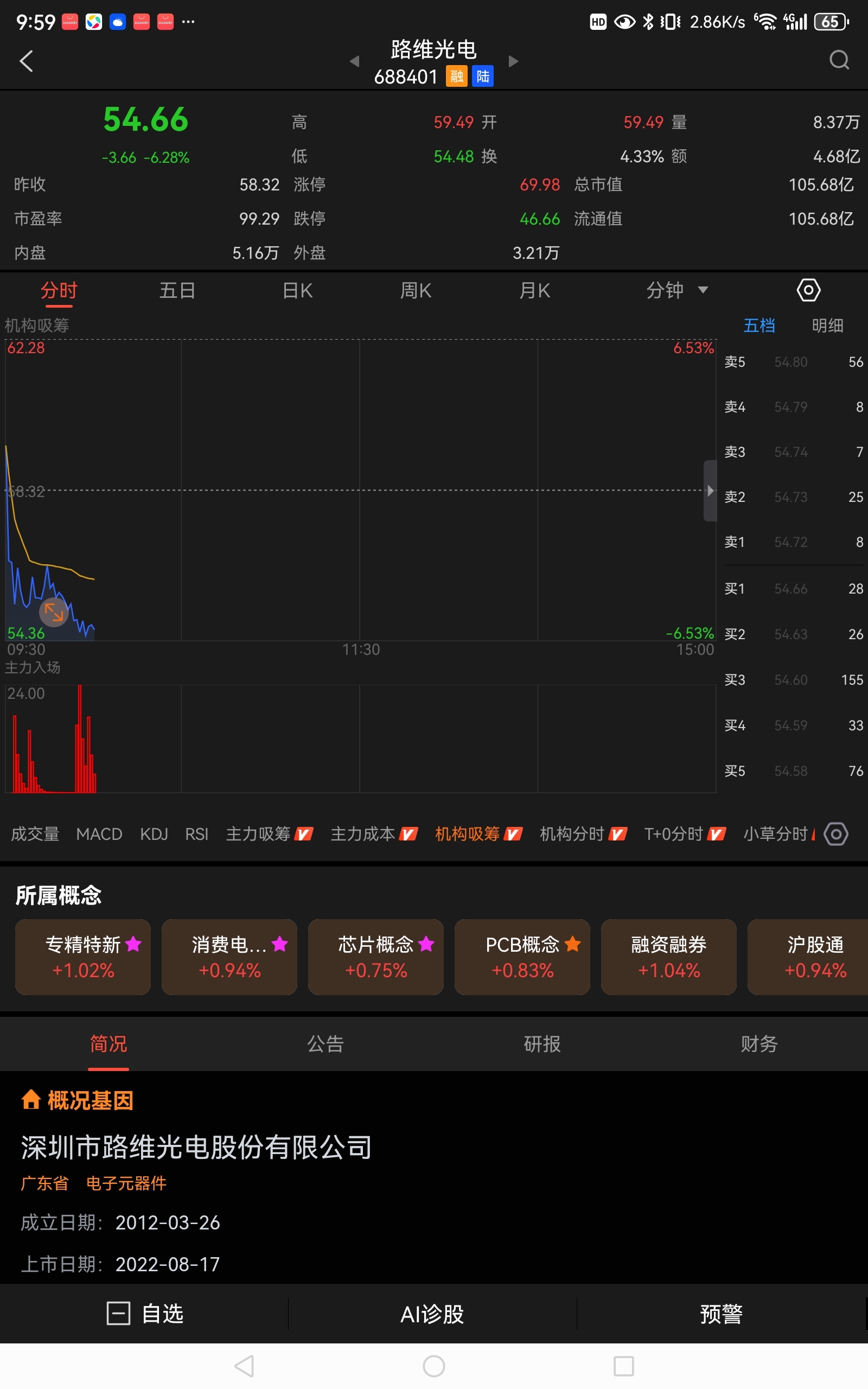Select MACD indicator
The width and height of the screenshot is (868, 1389).
(x=99, y=834)
